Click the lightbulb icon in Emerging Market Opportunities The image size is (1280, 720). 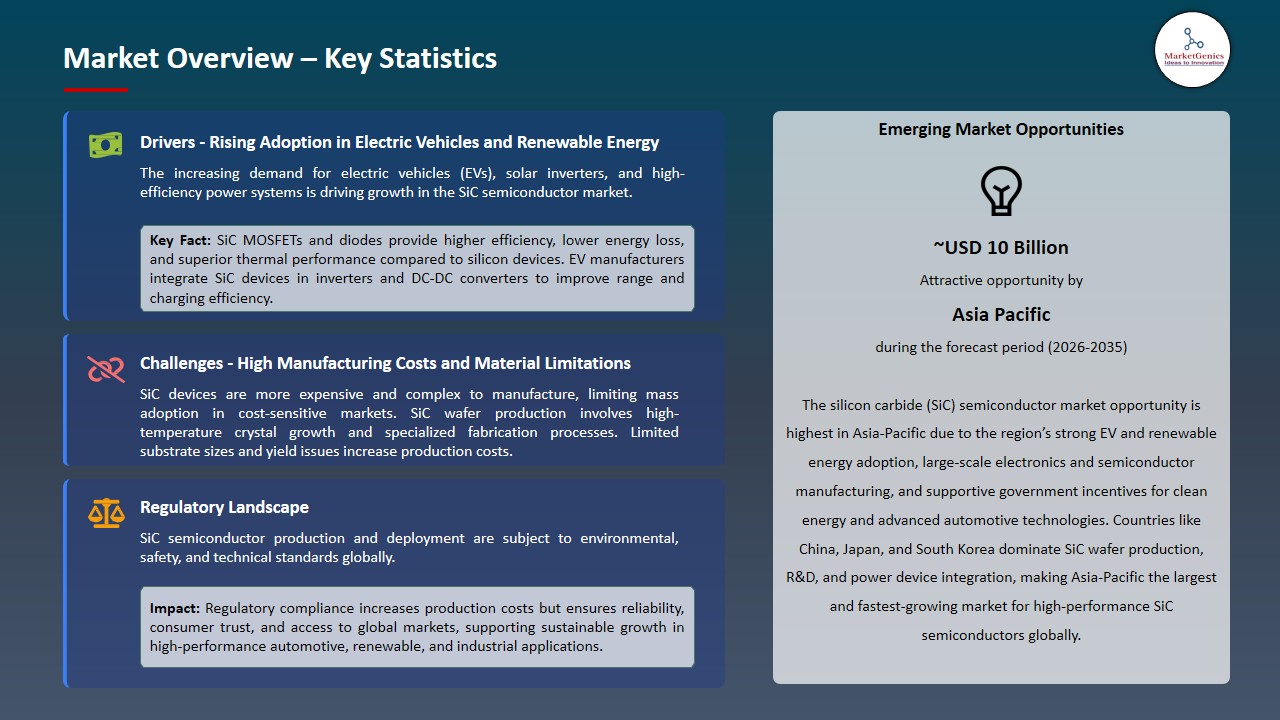coord(1001,191)
